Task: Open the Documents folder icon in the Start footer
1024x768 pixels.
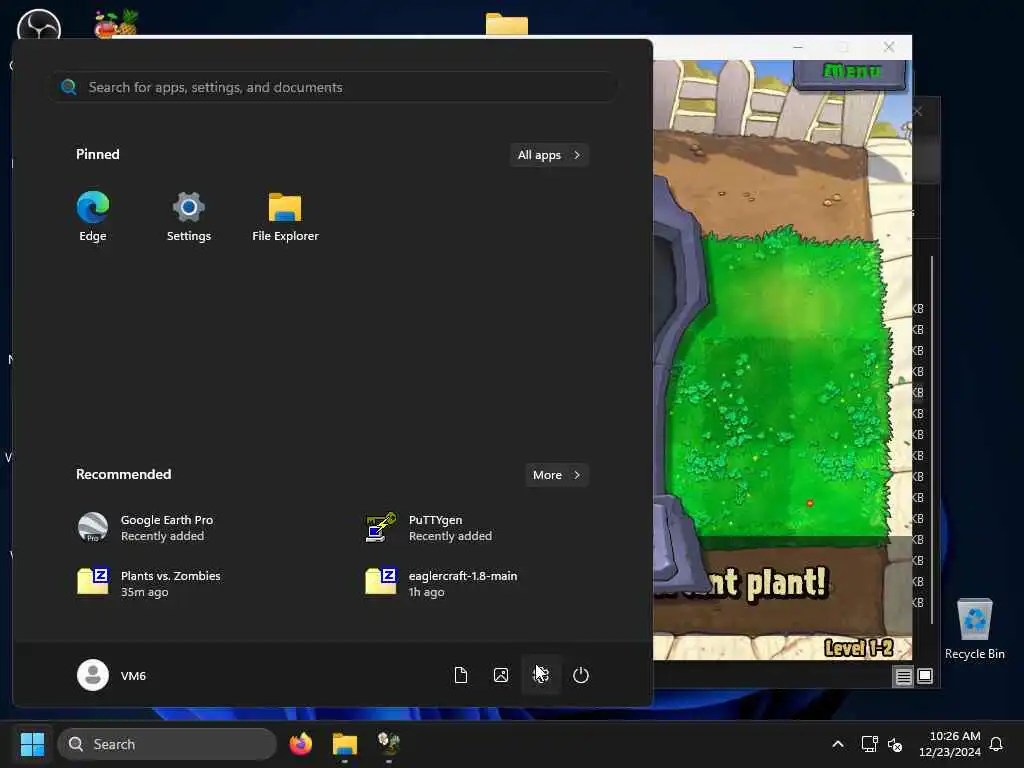Action: (461, 675)
